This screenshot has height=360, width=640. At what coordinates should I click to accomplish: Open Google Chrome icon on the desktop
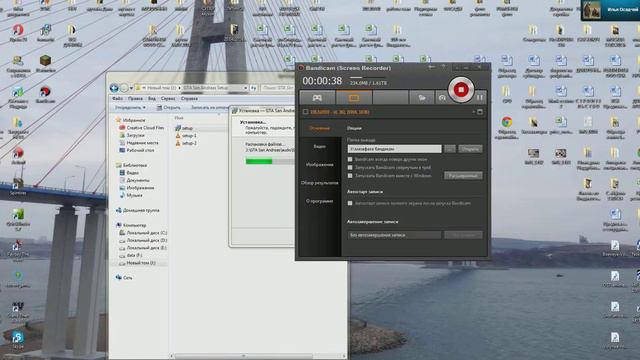(507, 122)
